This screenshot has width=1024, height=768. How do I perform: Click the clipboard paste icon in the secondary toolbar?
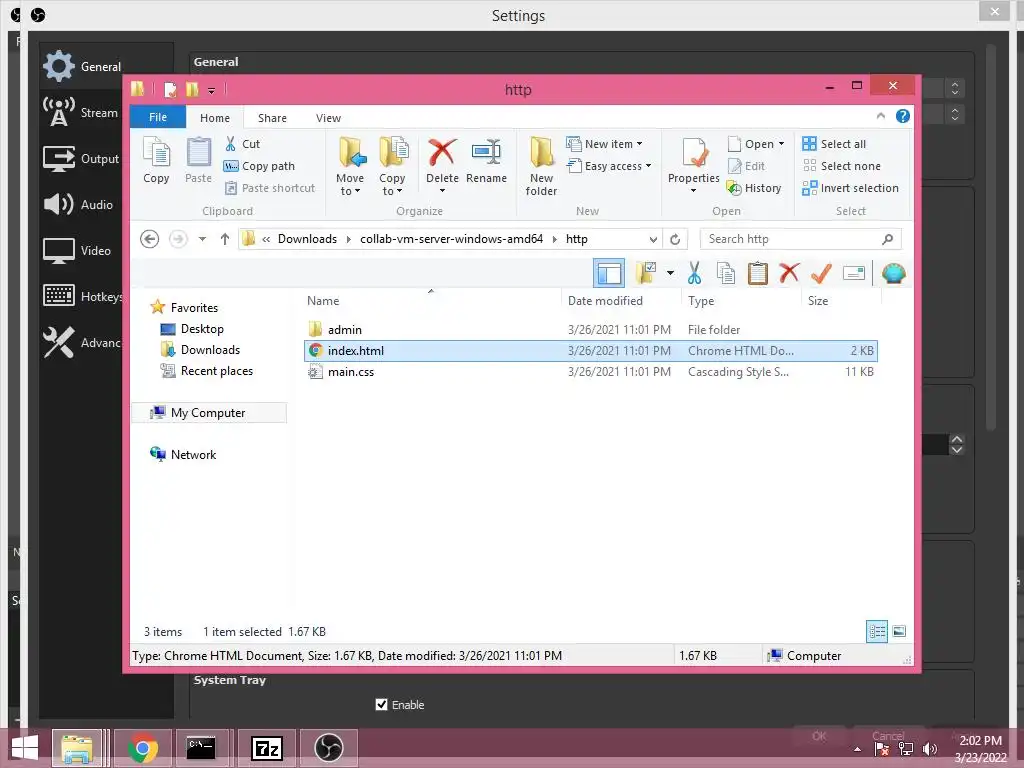758,273
